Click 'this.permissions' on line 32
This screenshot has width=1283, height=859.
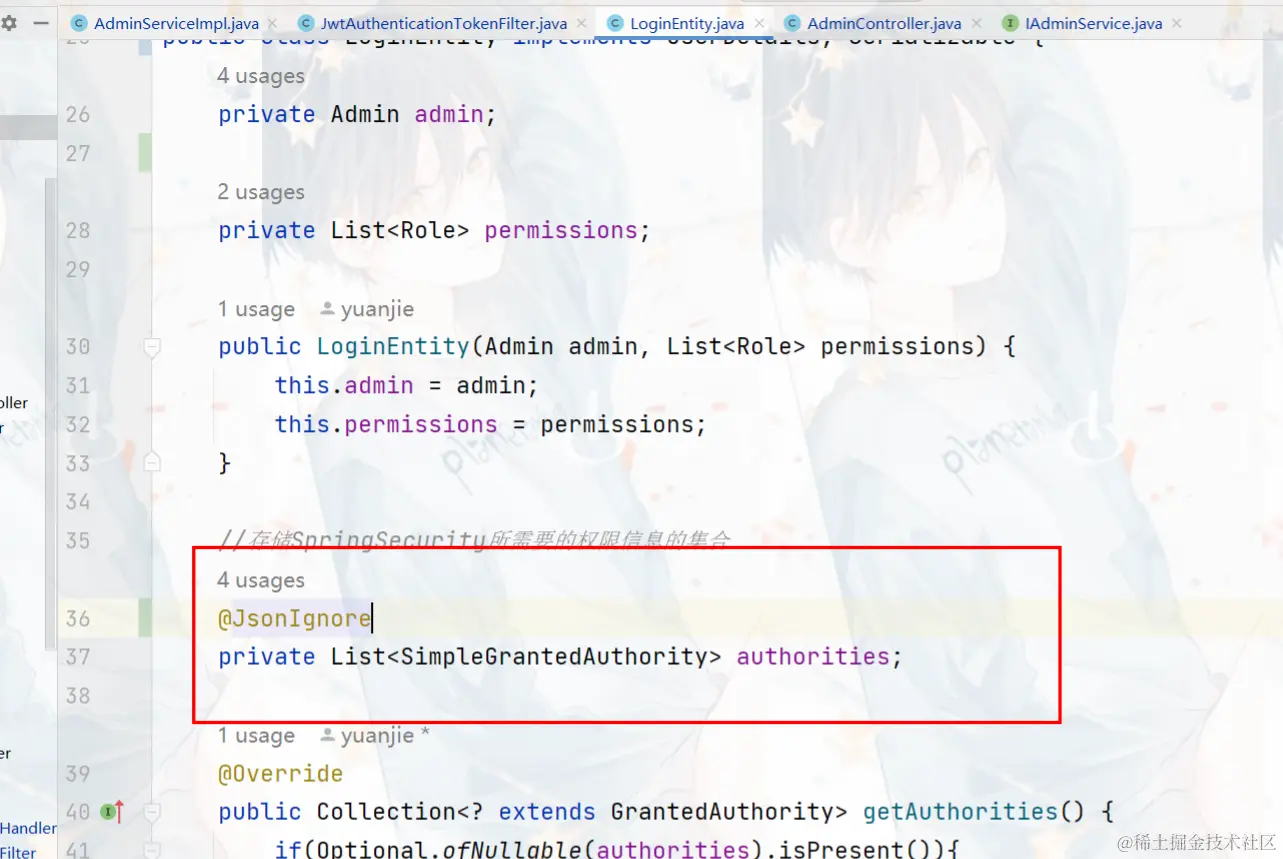[x=386, y=425]
